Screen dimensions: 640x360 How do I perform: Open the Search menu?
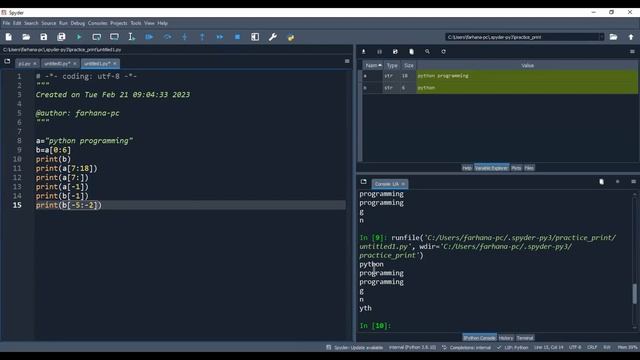pos(31,23)
